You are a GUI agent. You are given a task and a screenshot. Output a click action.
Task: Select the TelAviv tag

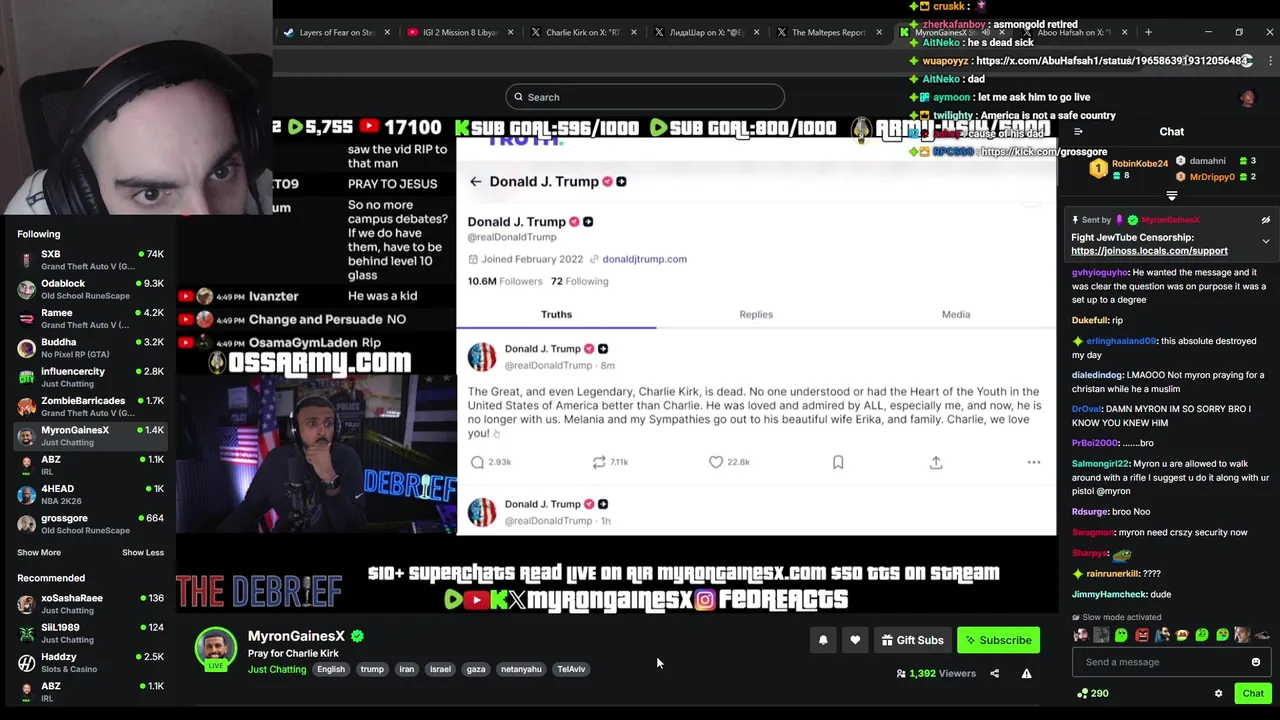[x=571, y=669]
